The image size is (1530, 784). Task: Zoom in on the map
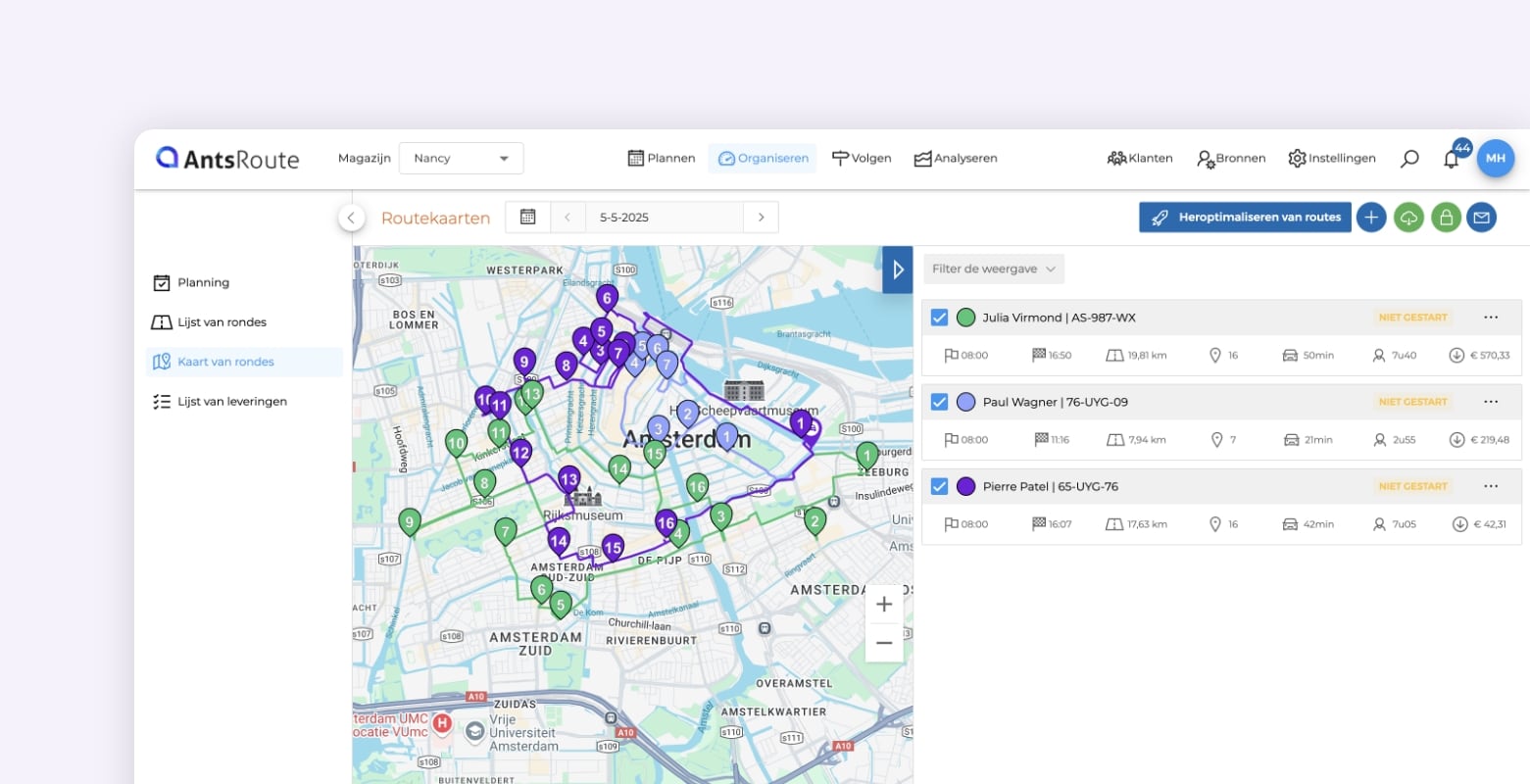(x=883, y=605)
